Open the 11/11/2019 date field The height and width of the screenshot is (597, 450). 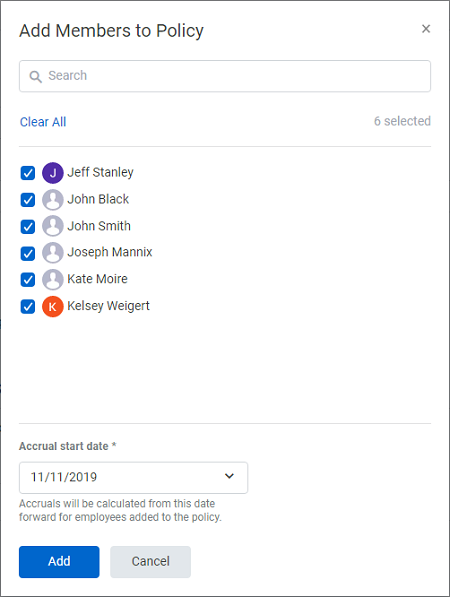tap(133, 478)
